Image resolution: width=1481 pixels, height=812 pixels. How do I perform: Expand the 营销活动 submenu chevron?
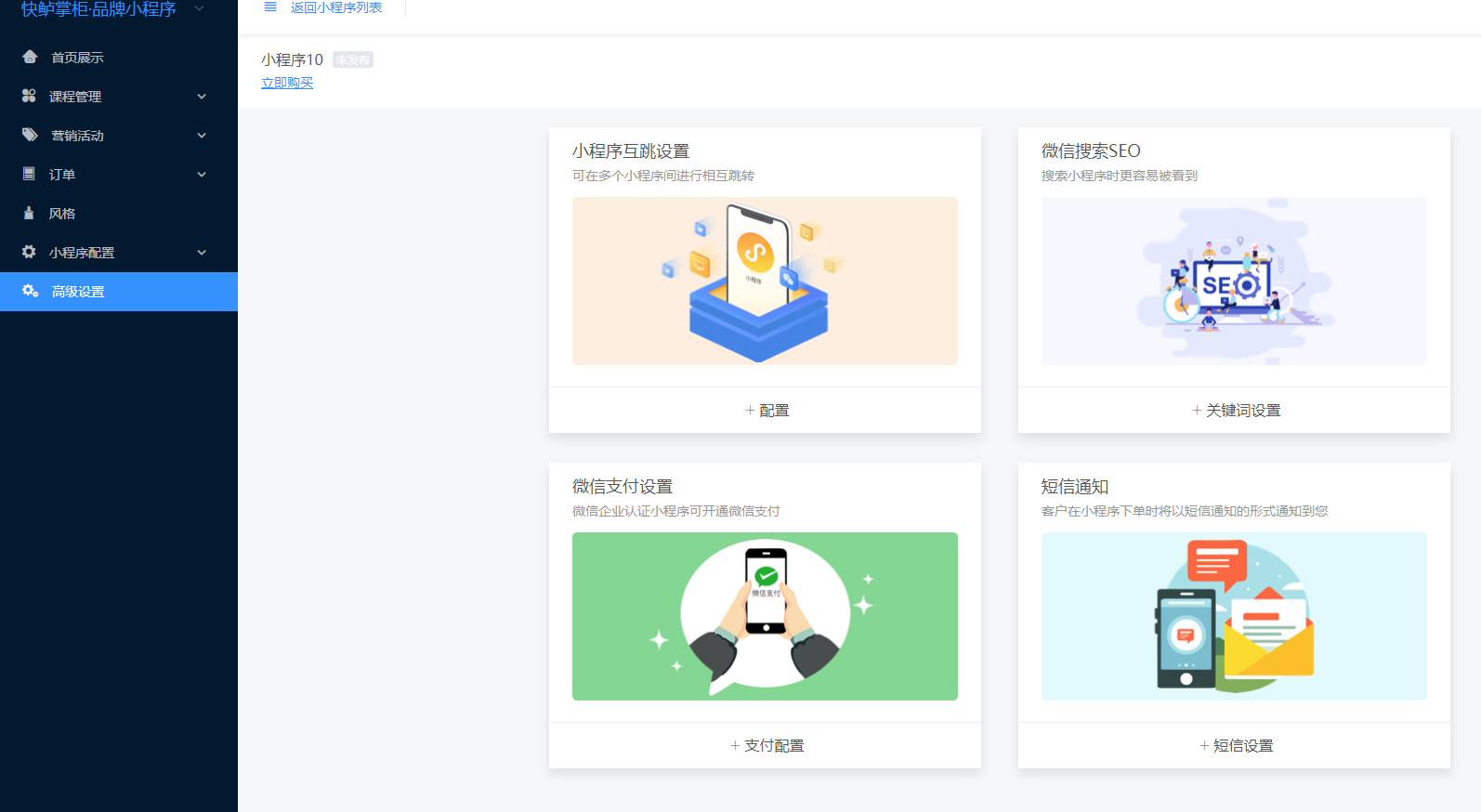[x=202, y=136]
